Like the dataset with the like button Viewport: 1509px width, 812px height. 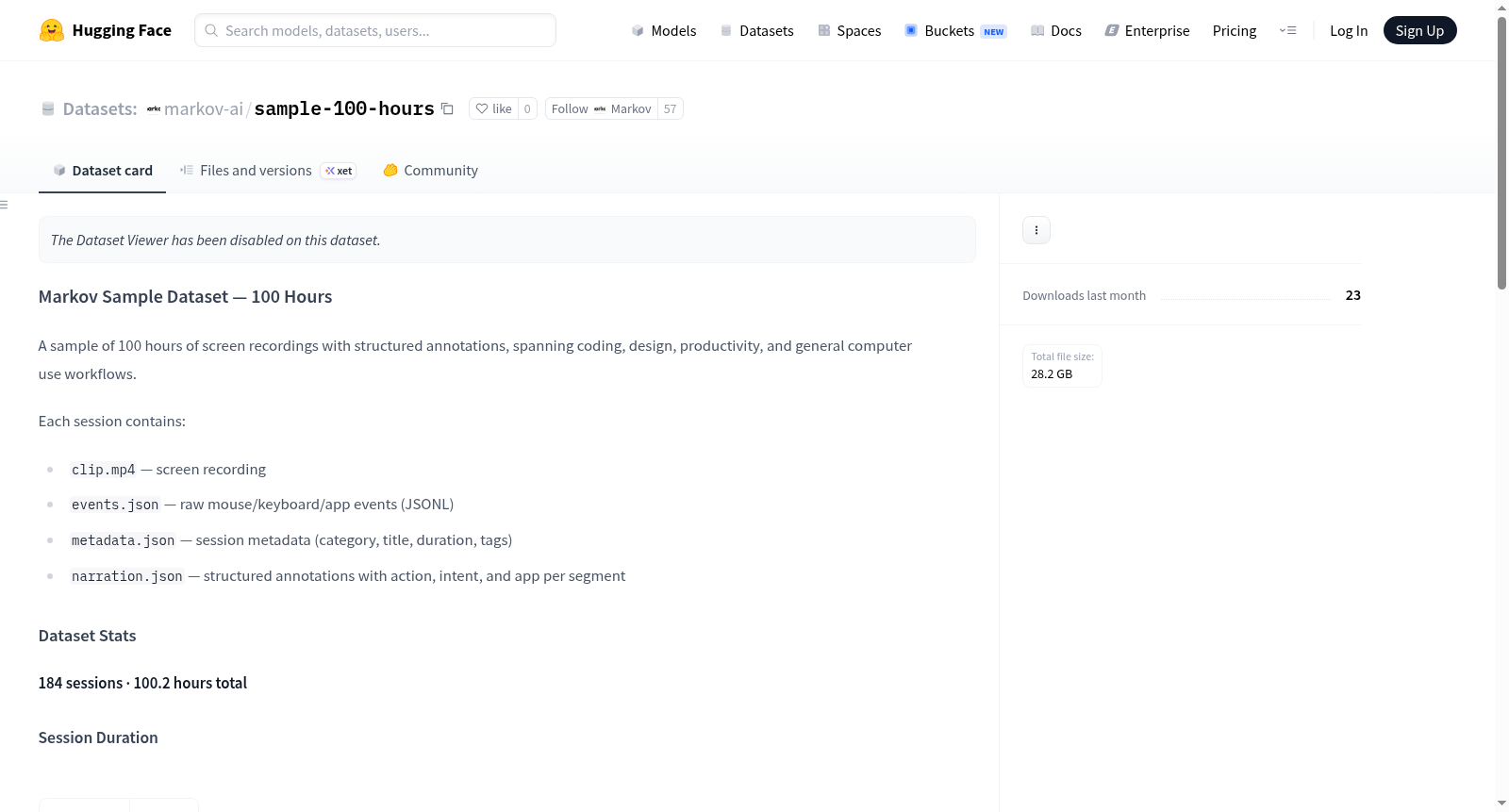pyautogui.click(x=493, y=108)
